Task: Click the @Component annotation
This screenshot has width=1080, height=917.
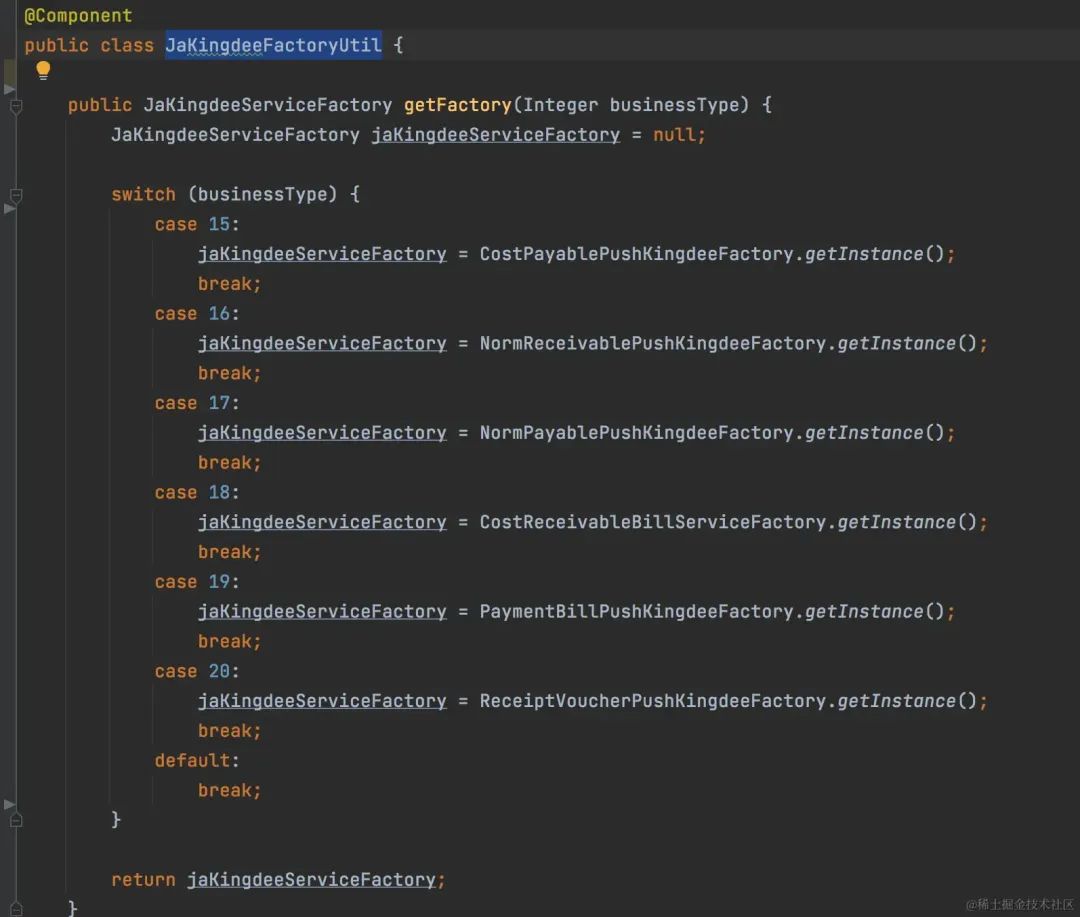Action: [x=78, y=15]
